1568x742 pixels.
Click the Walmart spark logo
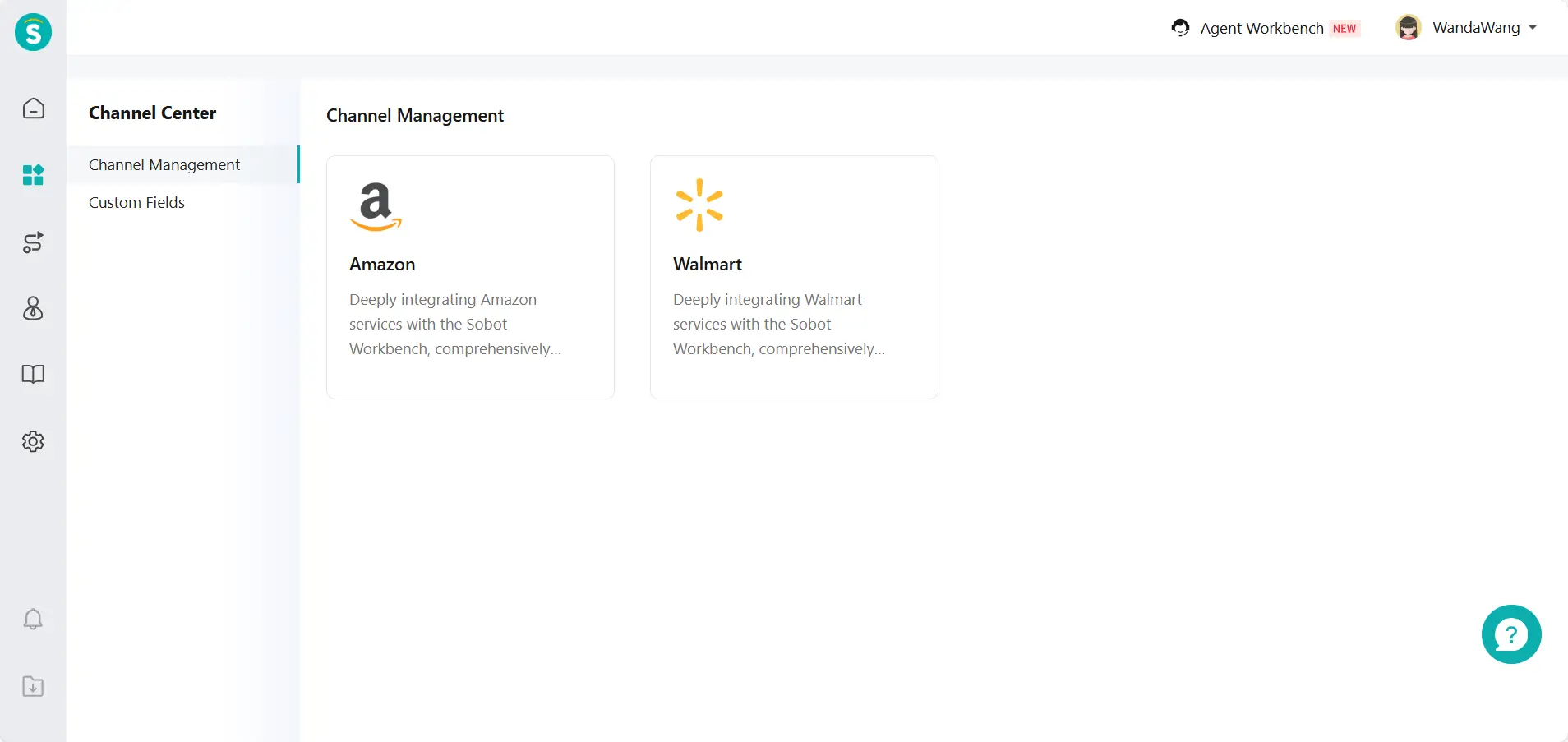click(699, 205)
